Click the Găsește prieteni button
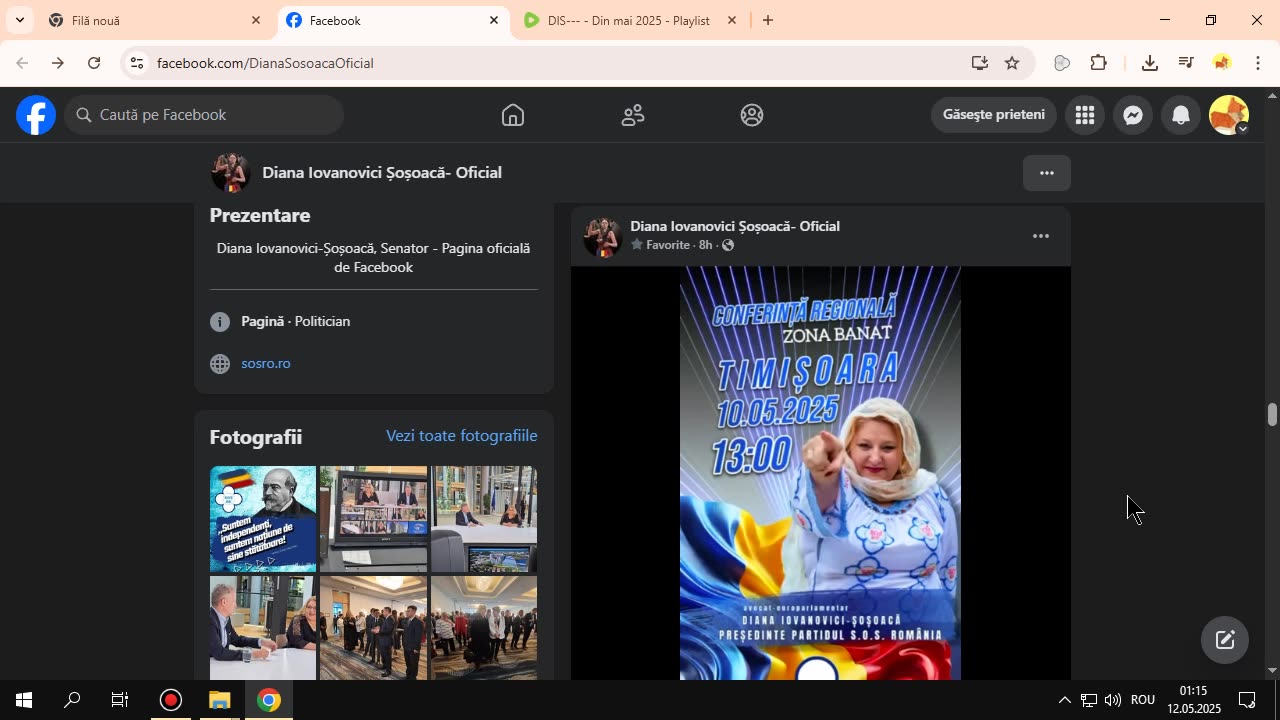Screen dimensions: 1280x720 pos(994,115)
